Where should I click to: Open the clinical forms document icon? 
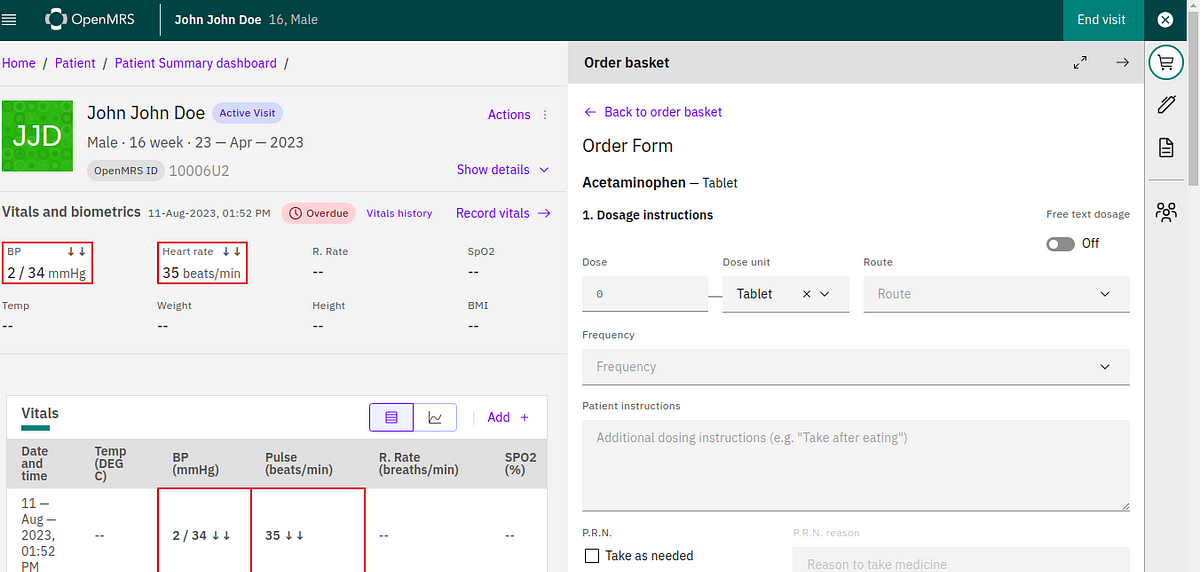pyautogui.click(x=1165, y=147)
